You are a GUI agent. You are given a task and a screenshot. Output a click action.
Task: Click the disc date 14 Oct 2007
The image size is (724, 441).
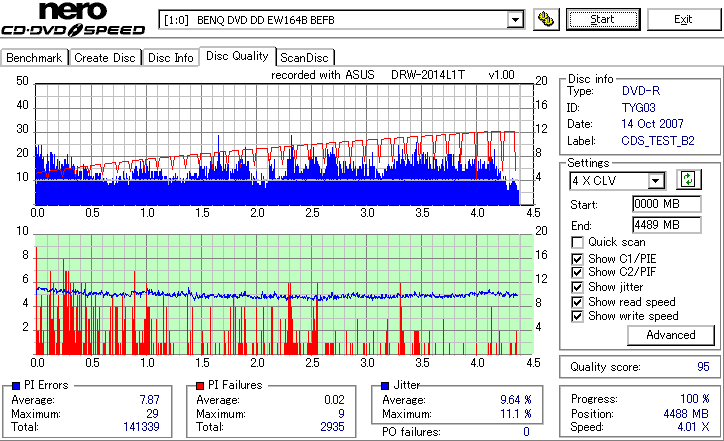point(652,124)
